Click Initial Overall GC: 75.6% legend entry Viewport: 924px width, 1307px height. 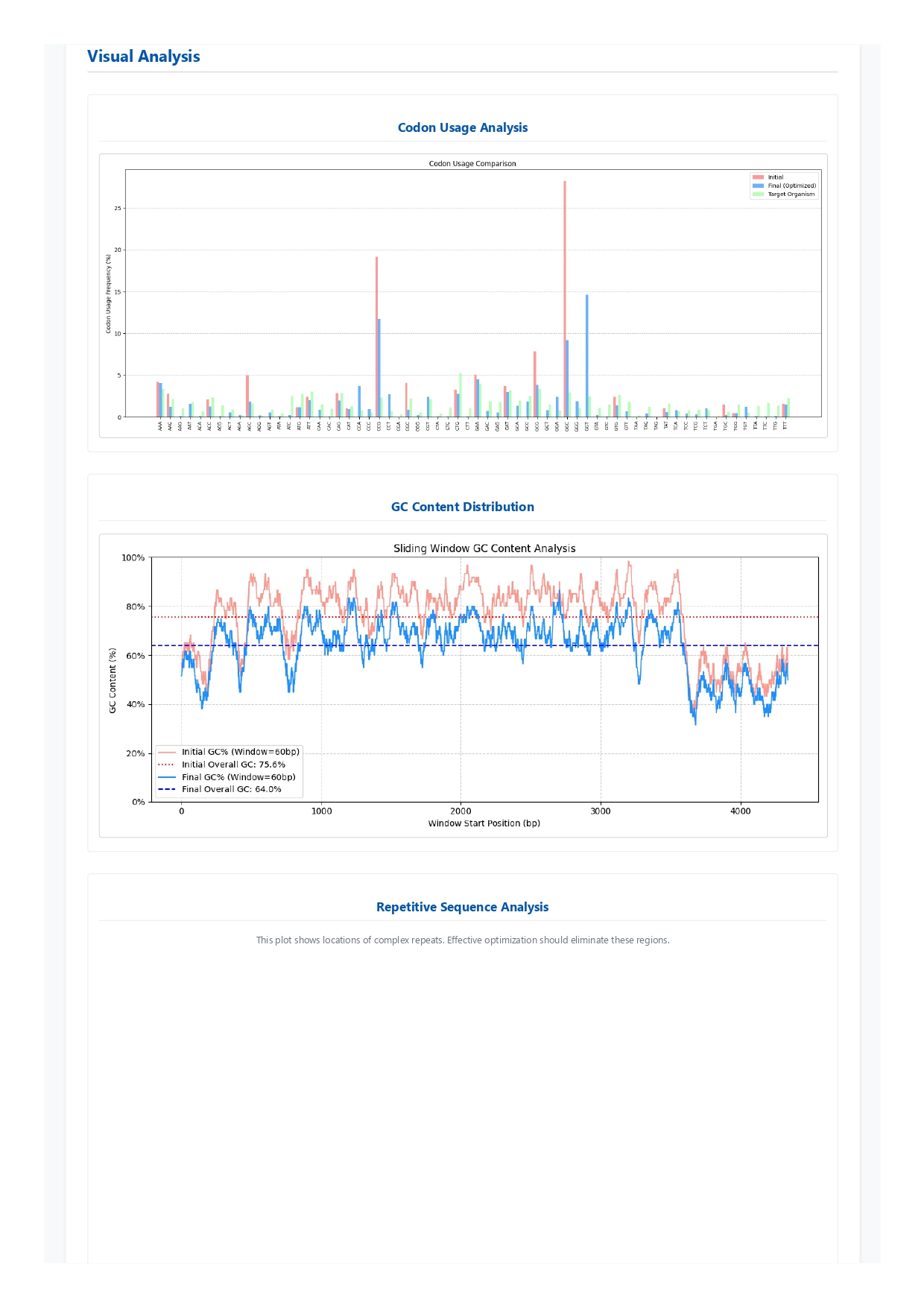233,765
